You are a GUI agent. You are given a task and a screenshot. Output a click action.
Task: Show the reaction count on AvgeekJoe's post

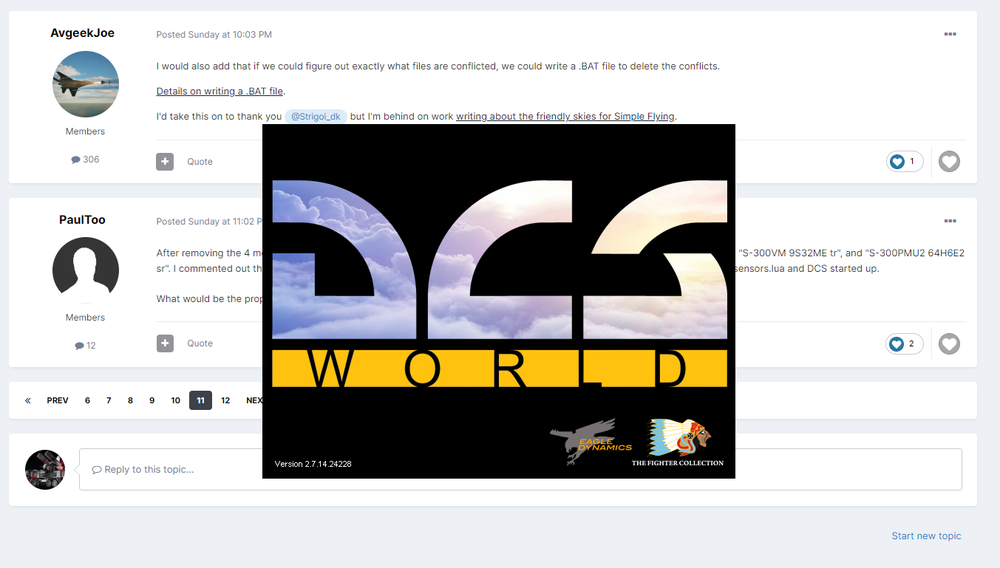tap(904, 161)
